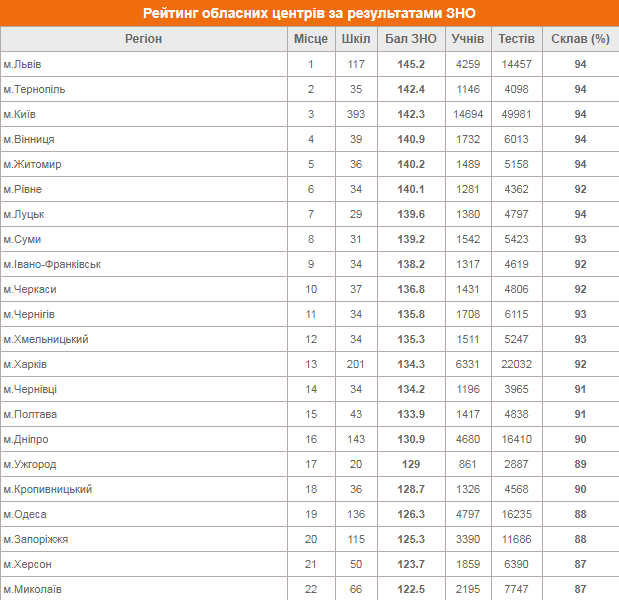619x600 pixels.
Task: Click the 'м.Кропивницький' region cell
Action: coord(48,490)
